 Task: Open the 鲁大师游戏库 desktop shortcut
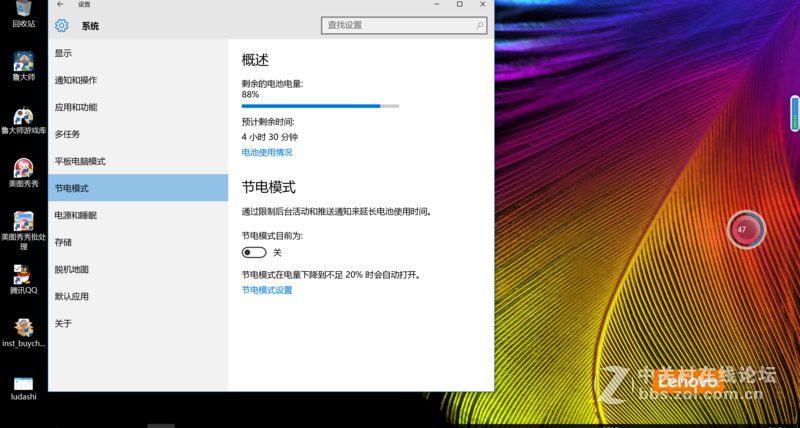(x=23, y=120)
